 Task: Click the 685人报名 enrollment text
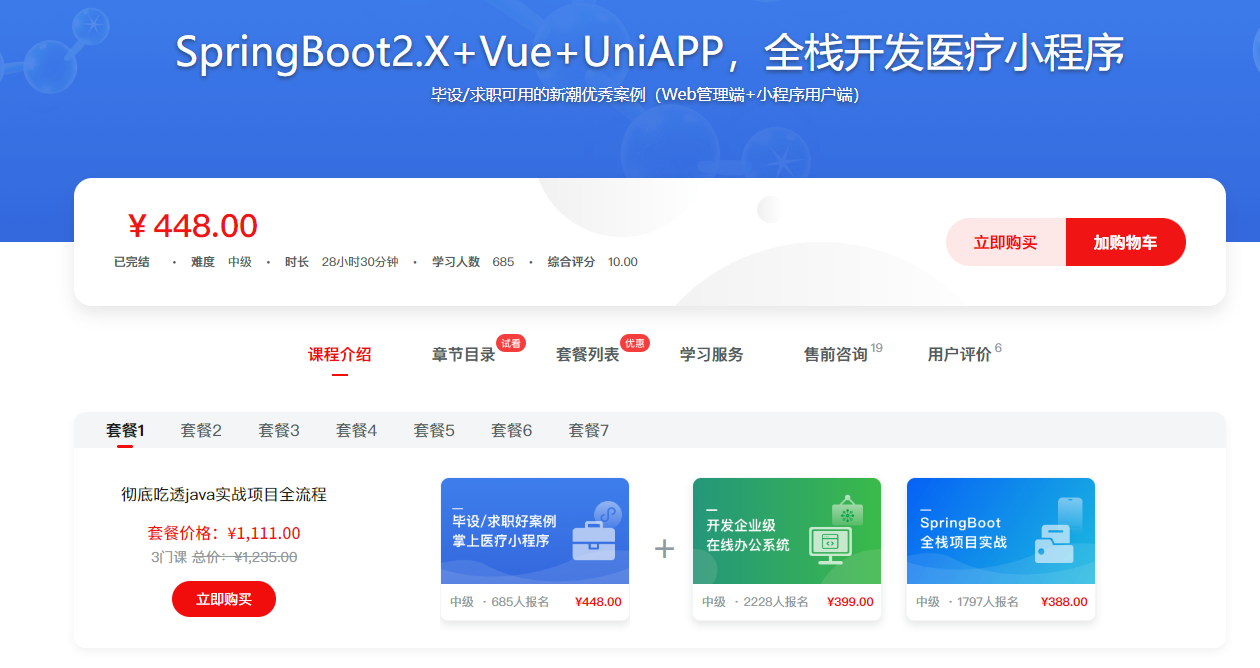click(x=520, y=602)
